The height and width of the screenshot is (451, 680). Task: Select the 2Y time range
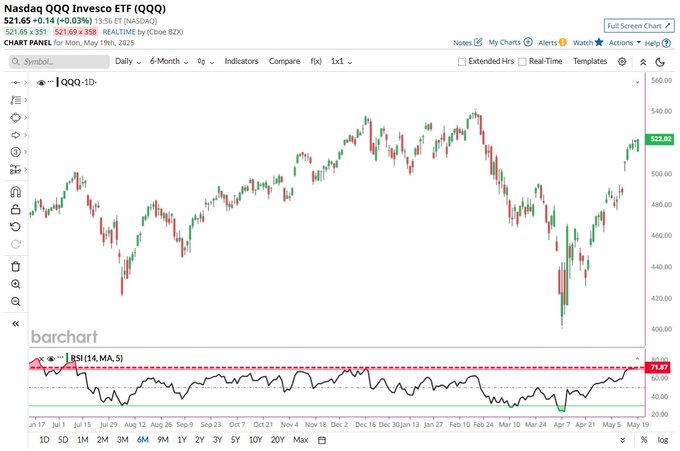tap(199, 440)
